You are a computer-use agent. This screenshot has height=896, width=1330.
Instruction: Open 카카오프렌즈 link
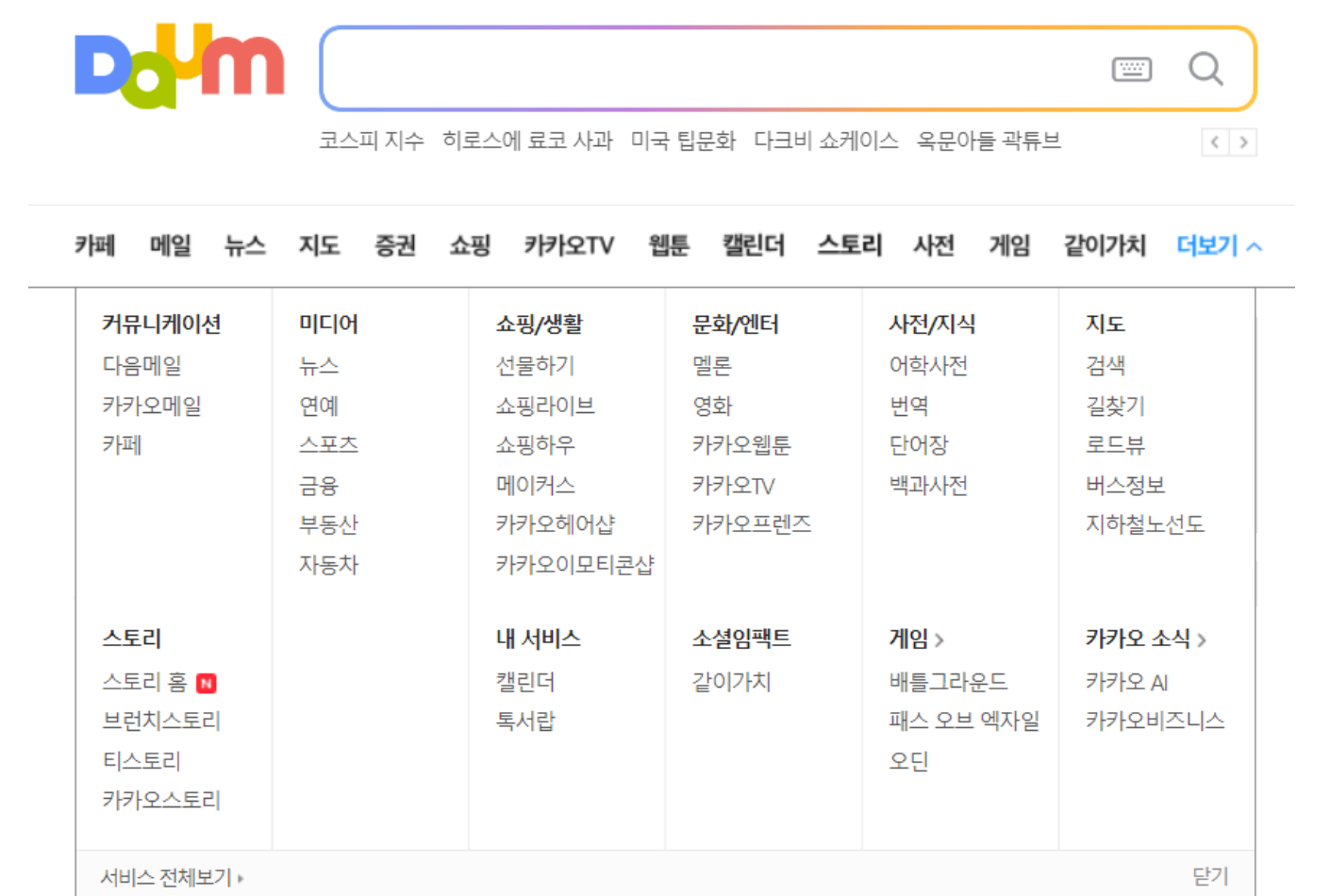(x=752, y=524)
